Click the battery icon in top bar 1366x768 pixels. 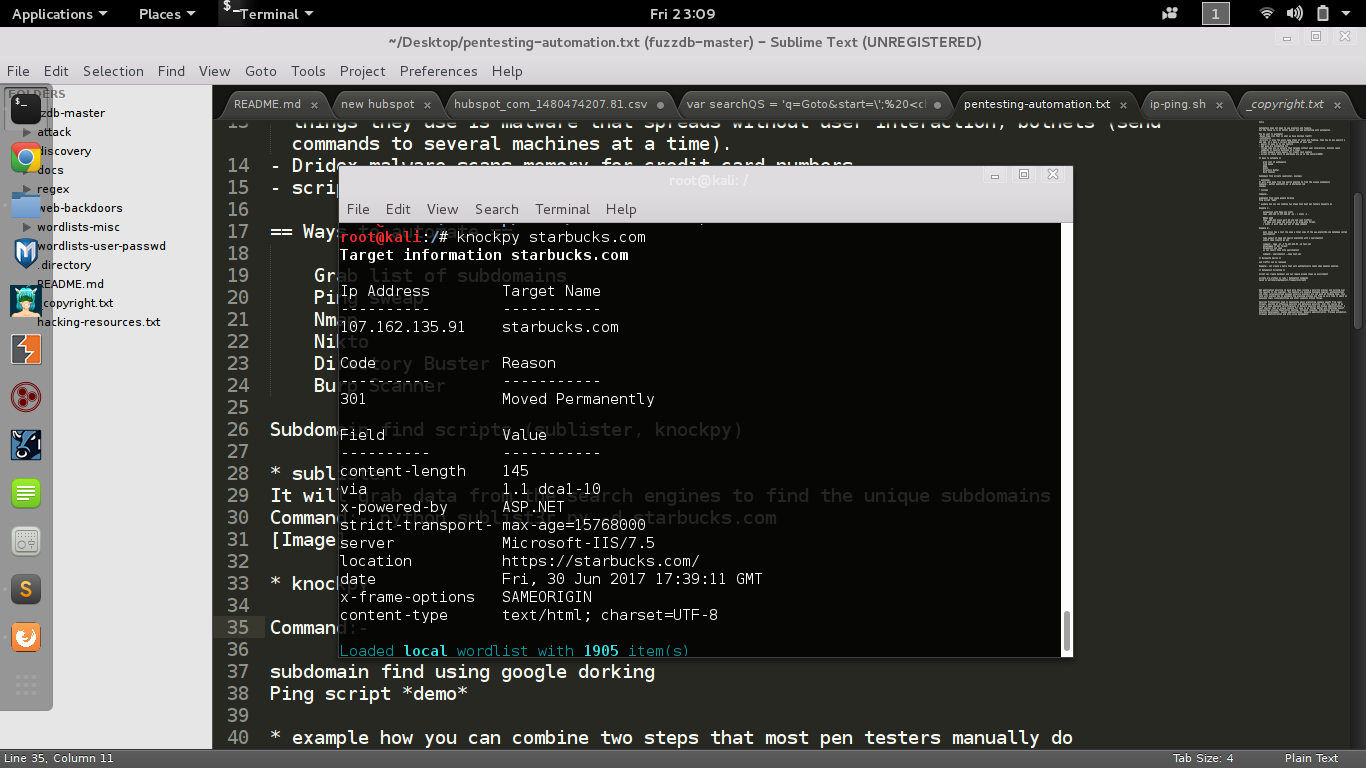[1323, 14]
